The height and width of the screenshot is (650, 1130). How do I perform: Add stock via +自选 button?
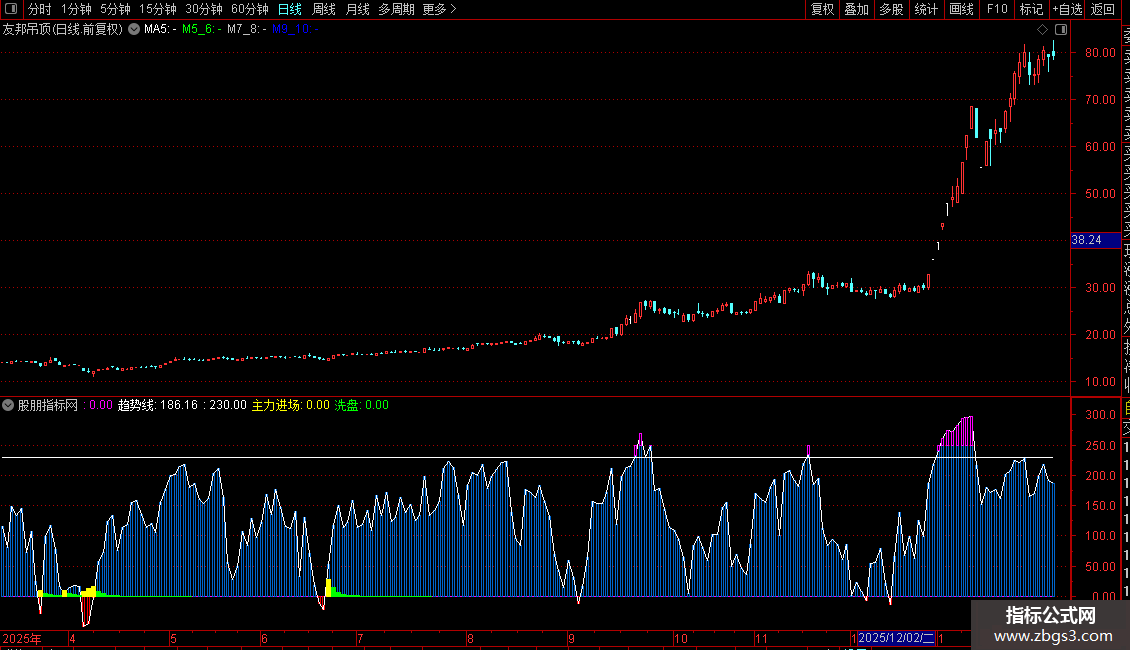point(1067,9)
